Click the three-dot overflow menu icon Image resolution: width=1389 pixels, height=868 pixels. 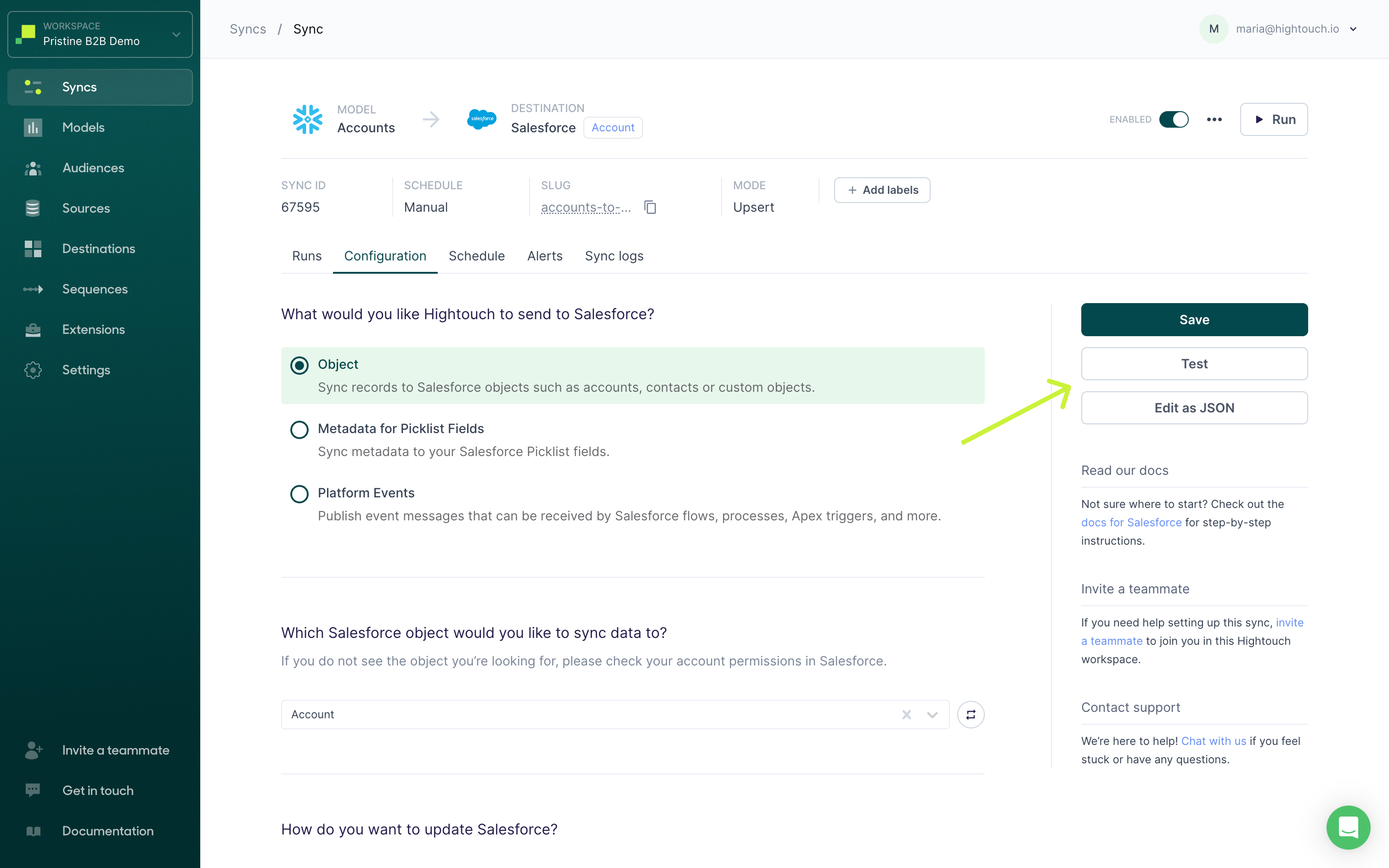1215,119
